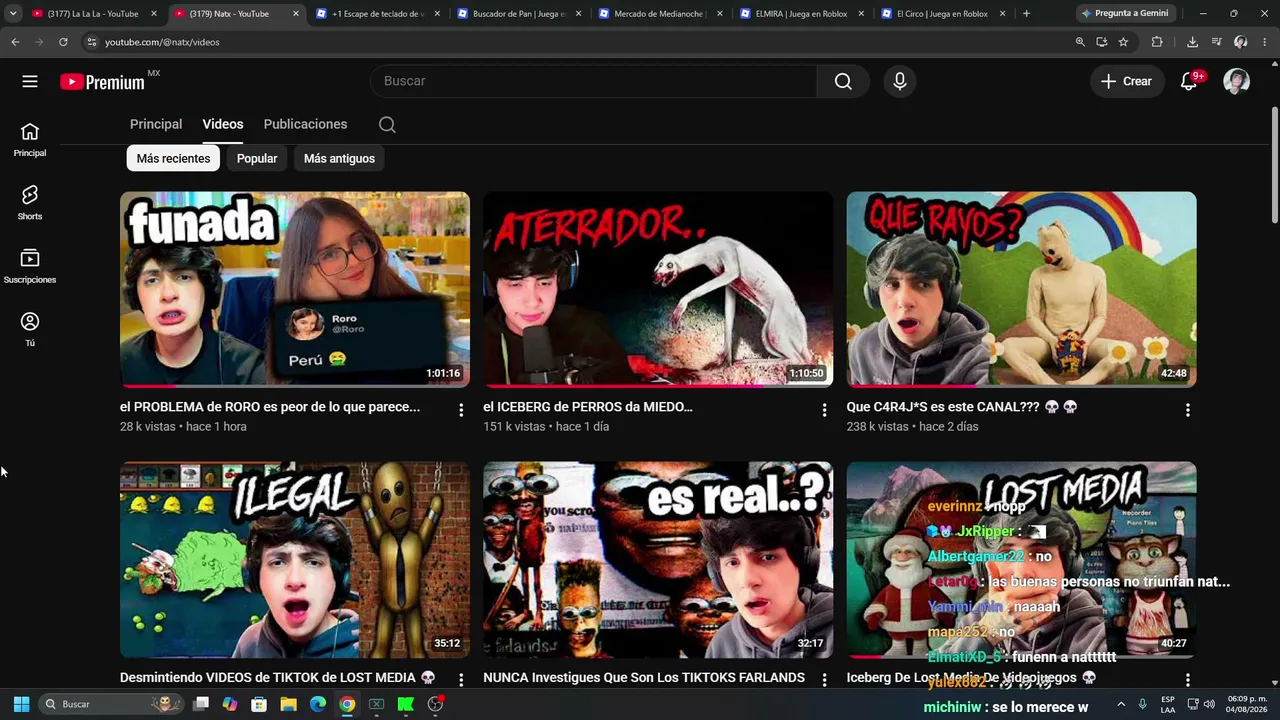
Task: Open options for Que C4R4J*S video
Action: pos(1187,410)
